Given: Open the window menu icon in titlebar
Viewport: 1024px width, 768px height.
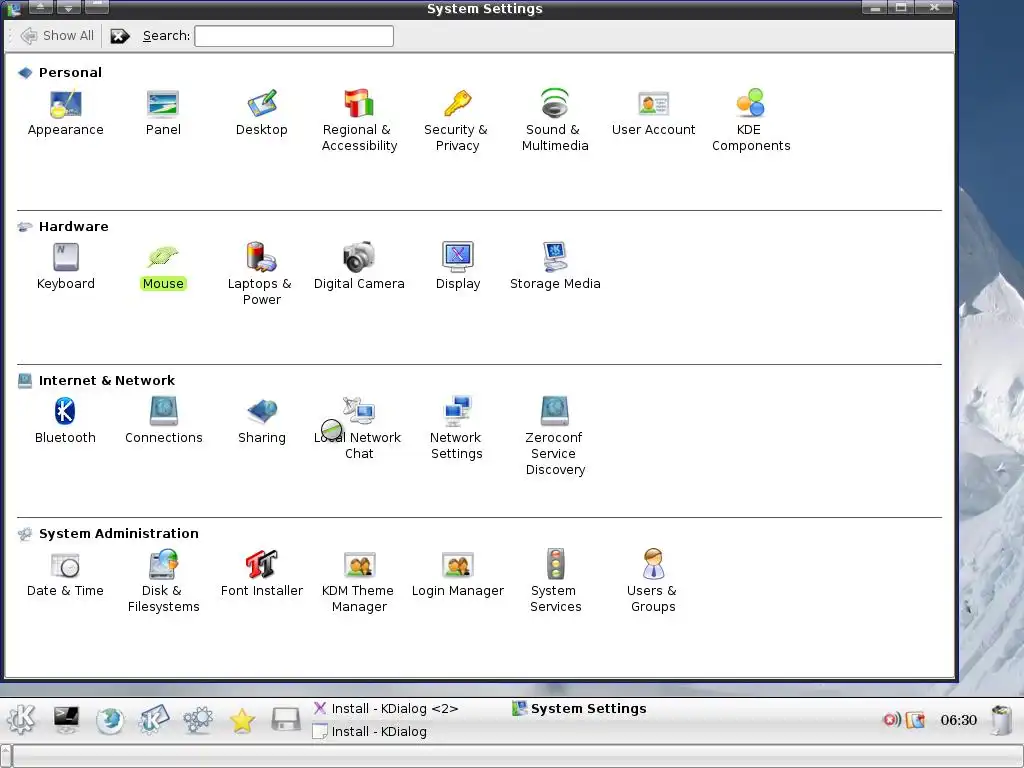Looking at the screenshot, I should click(x=13, y=8).
